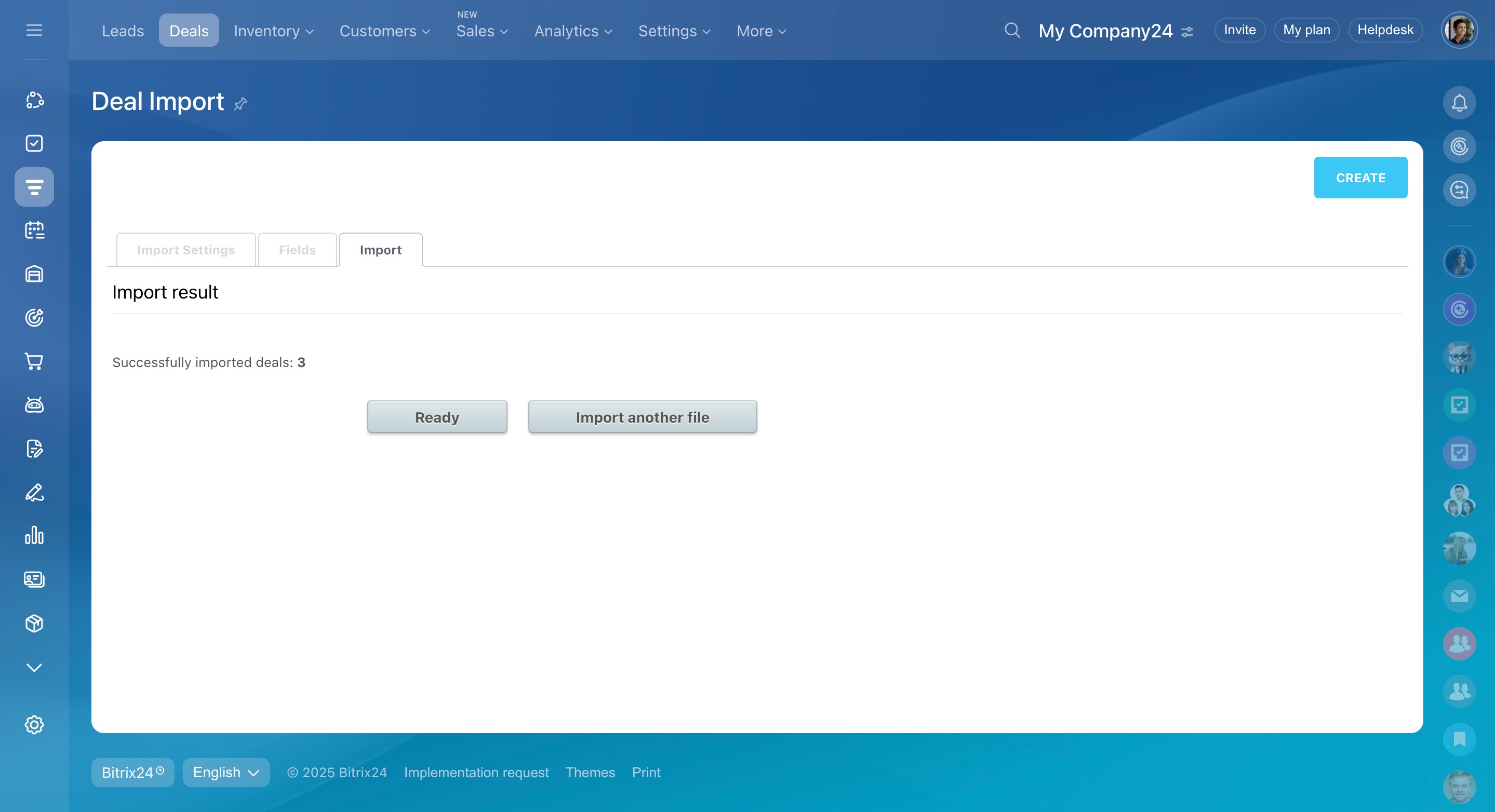Open mail icon in right panel

(x=1459, y=596)
